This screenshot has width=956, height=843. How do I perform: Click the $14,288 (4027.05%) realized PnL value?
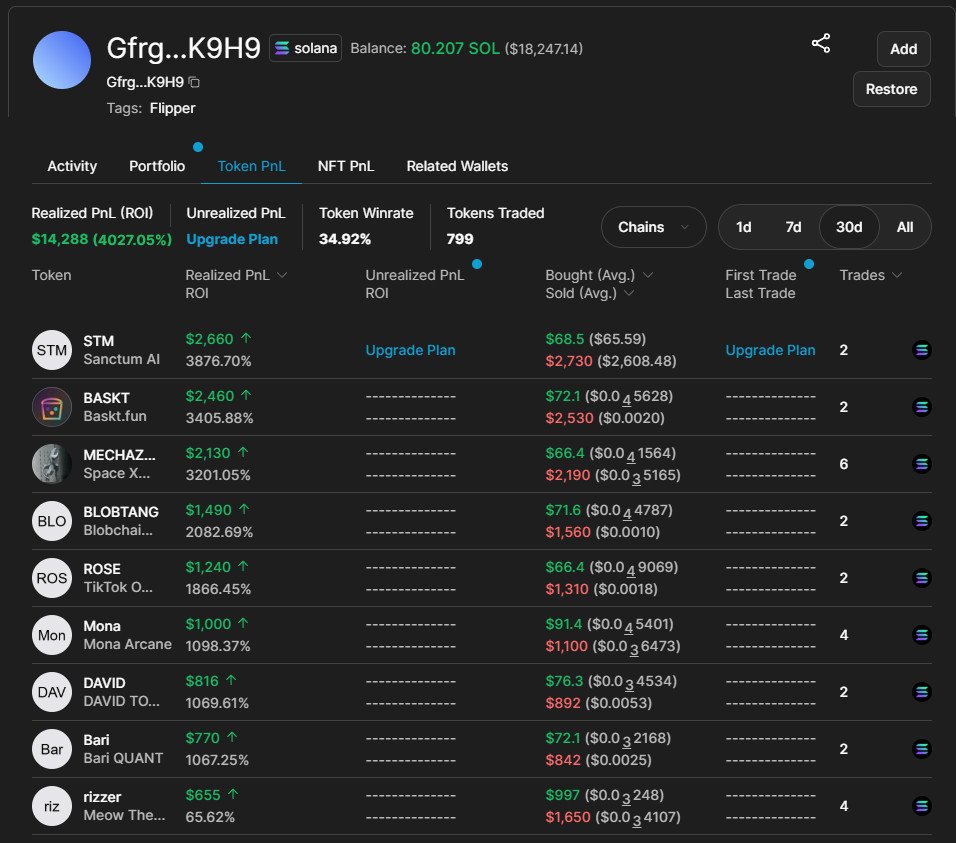pyautogui.click(x=101, y=239)
